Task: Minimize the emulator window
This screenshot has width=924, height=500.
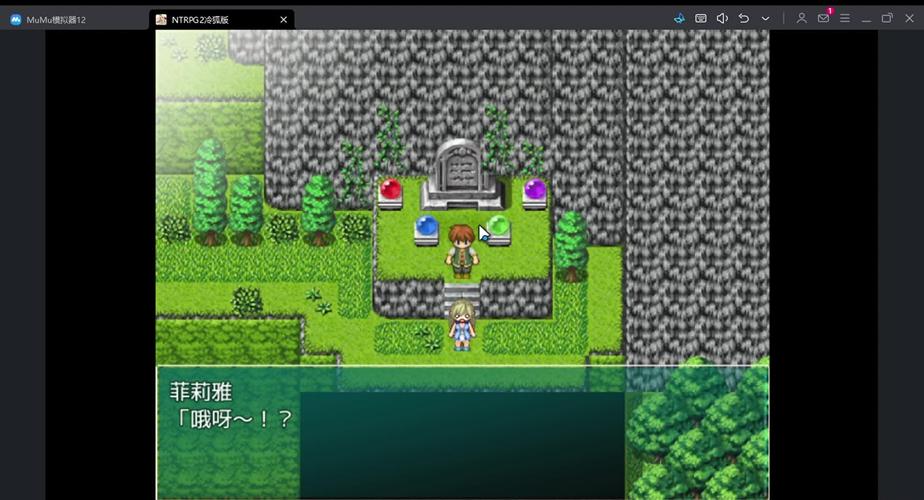Action: pos(866,19)
